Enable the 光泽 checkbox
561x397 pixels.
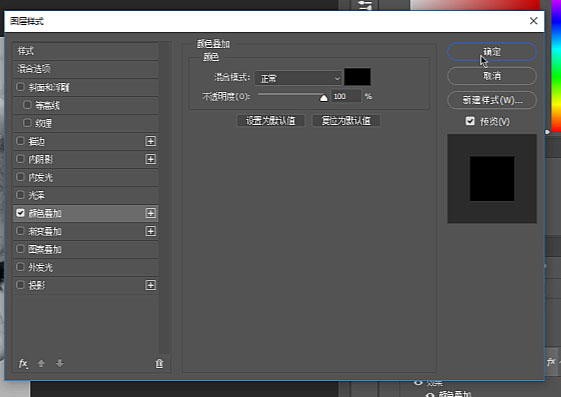pos(20,195)
